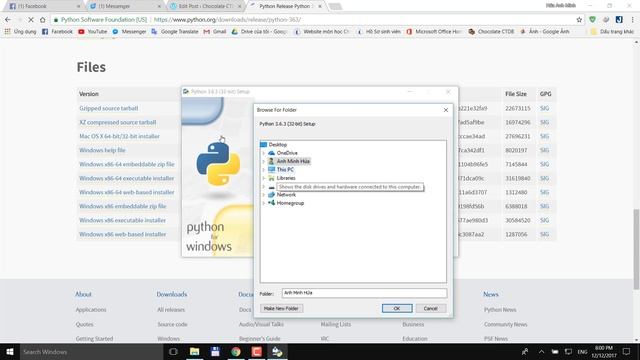Image resolution: width=640 pixels, height=360 pixels.
Task: Show hidden system tray icons
Action: coord(541,352)
